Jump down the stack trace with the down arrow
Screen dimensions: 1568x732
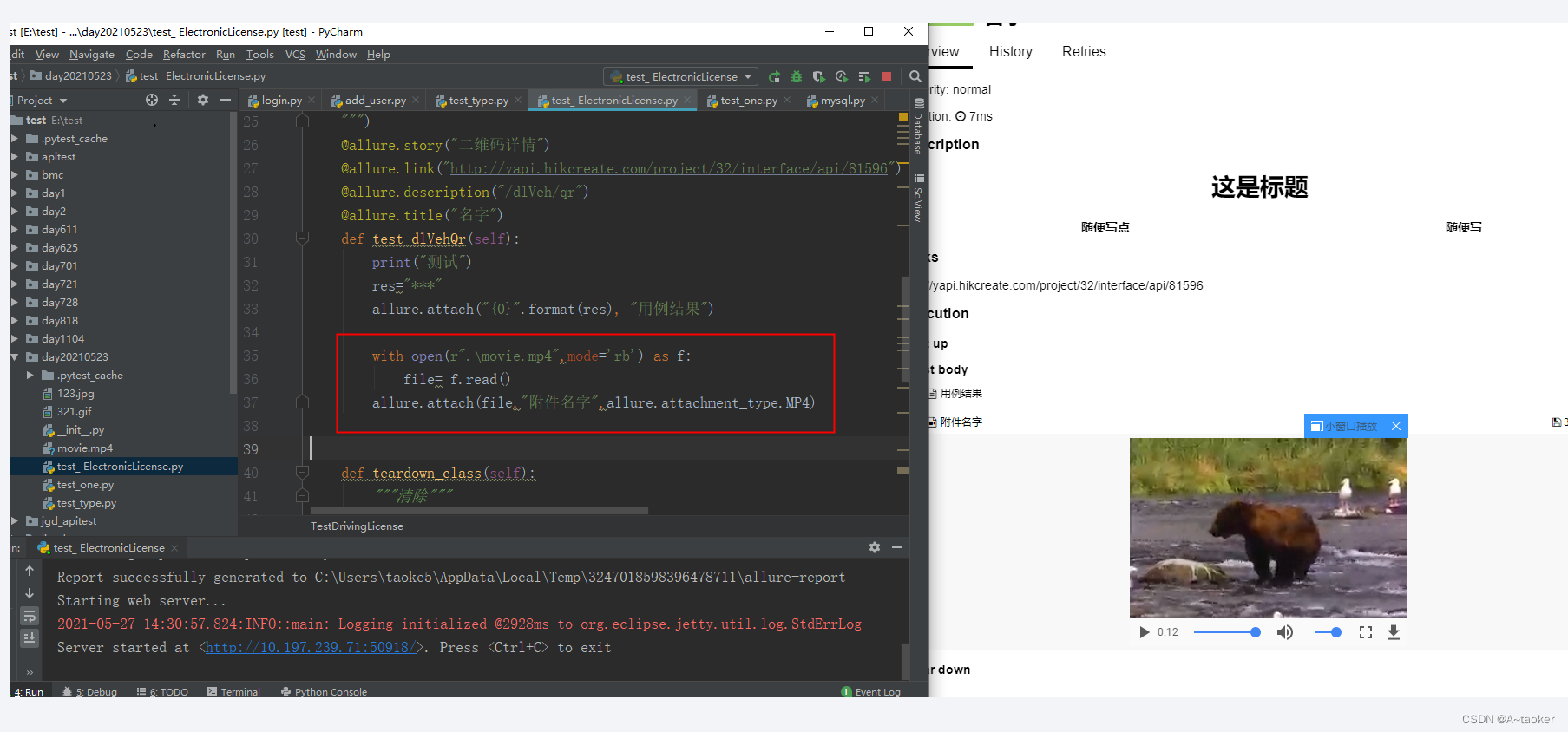coord(30,593)
